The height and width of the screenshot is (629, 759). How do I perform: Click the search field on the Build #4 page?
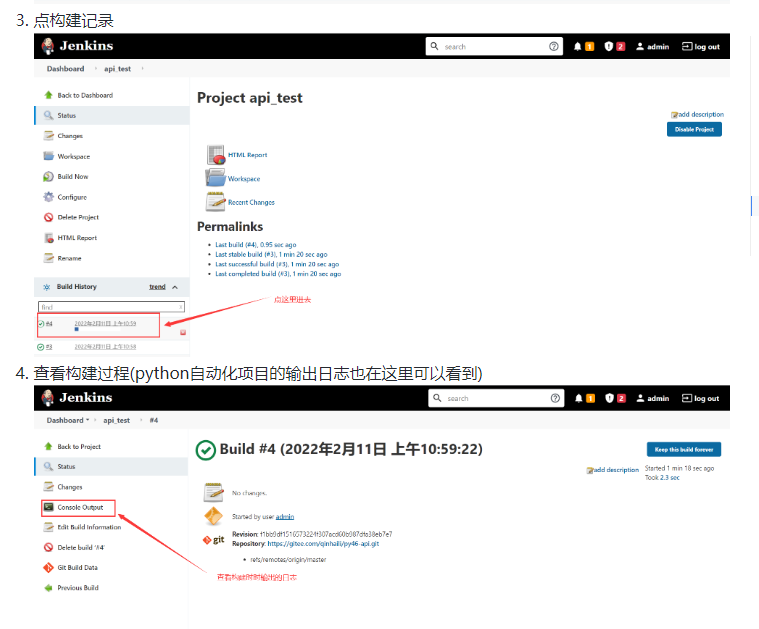496,398
